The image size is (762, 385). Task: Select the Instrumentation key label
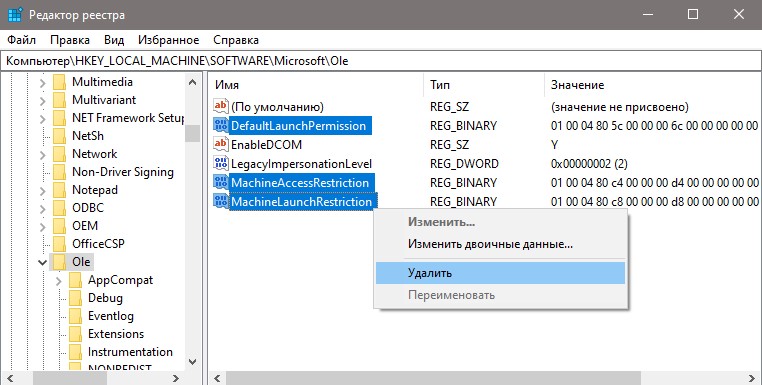coord(130,352)
